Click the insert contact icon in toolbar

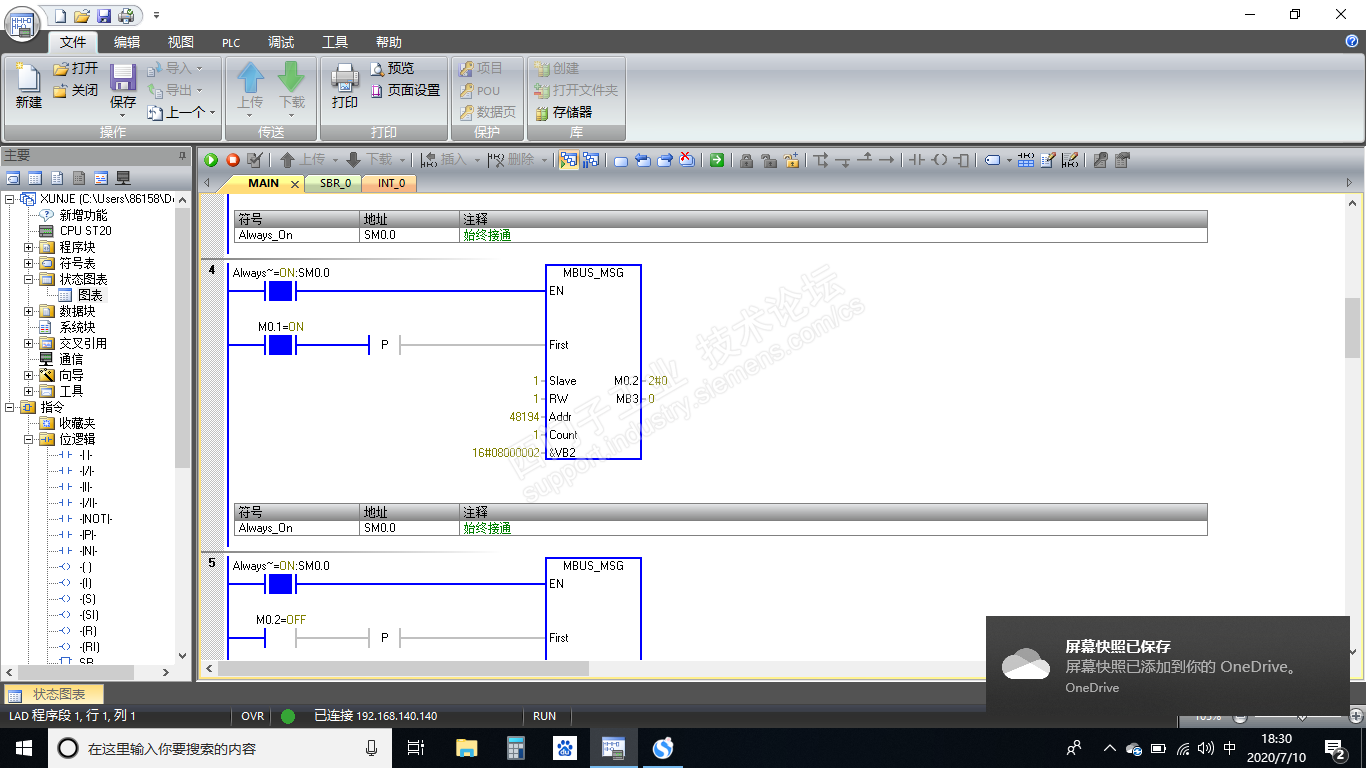coord(917,160)
